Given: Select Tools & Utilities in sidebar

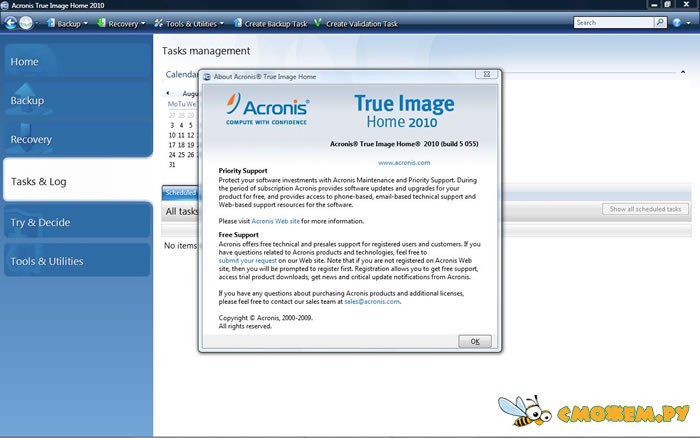Looking at the screenshot, I should point(77,260).
